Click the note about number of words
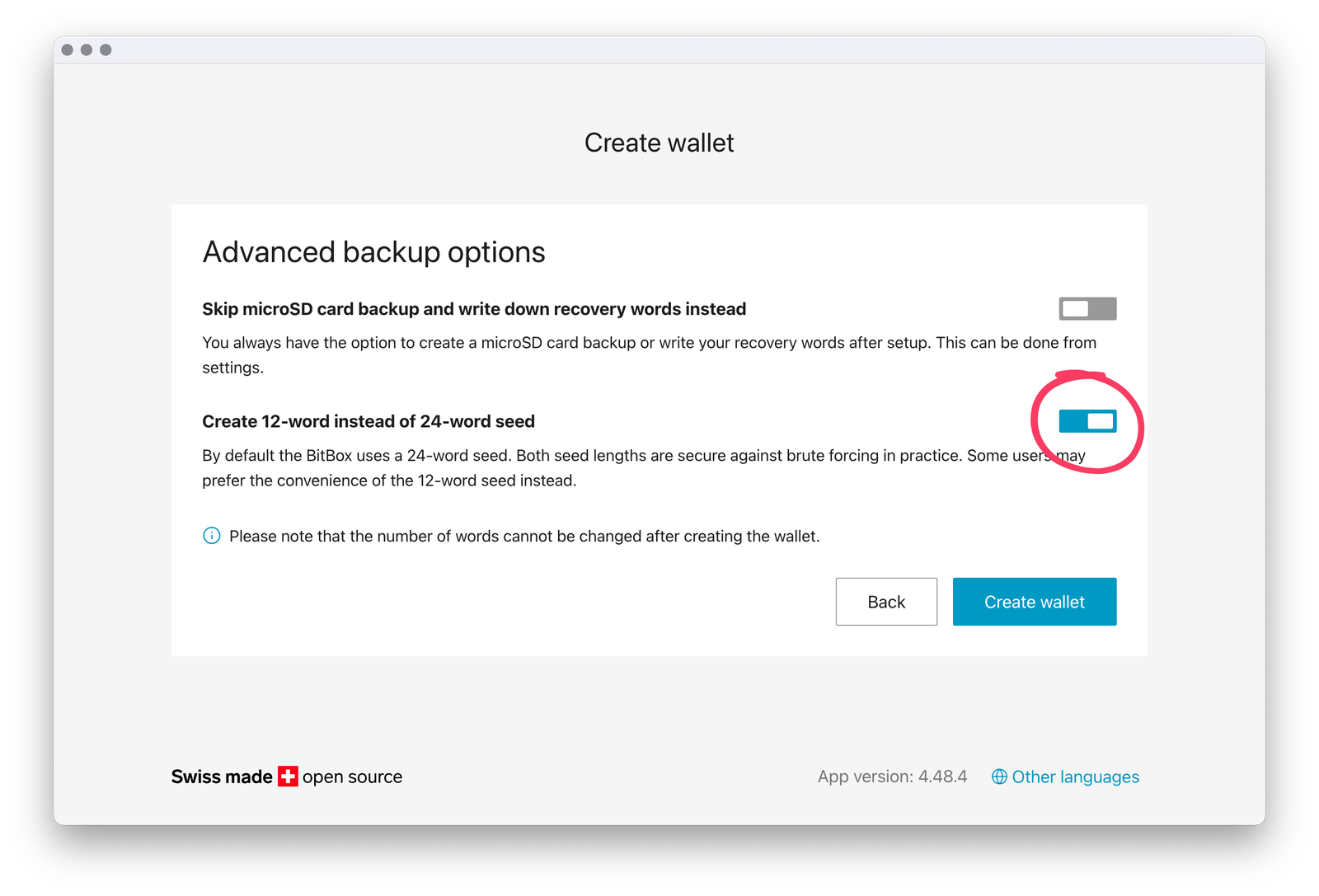The width and height of the screenshot is (1319, 896). coord(524,536)
